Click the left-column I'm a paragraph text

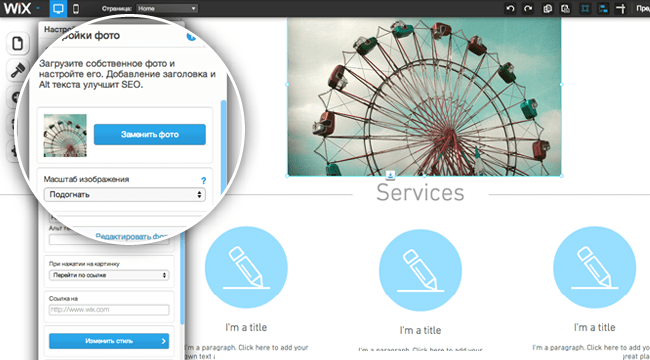(247, 351)
